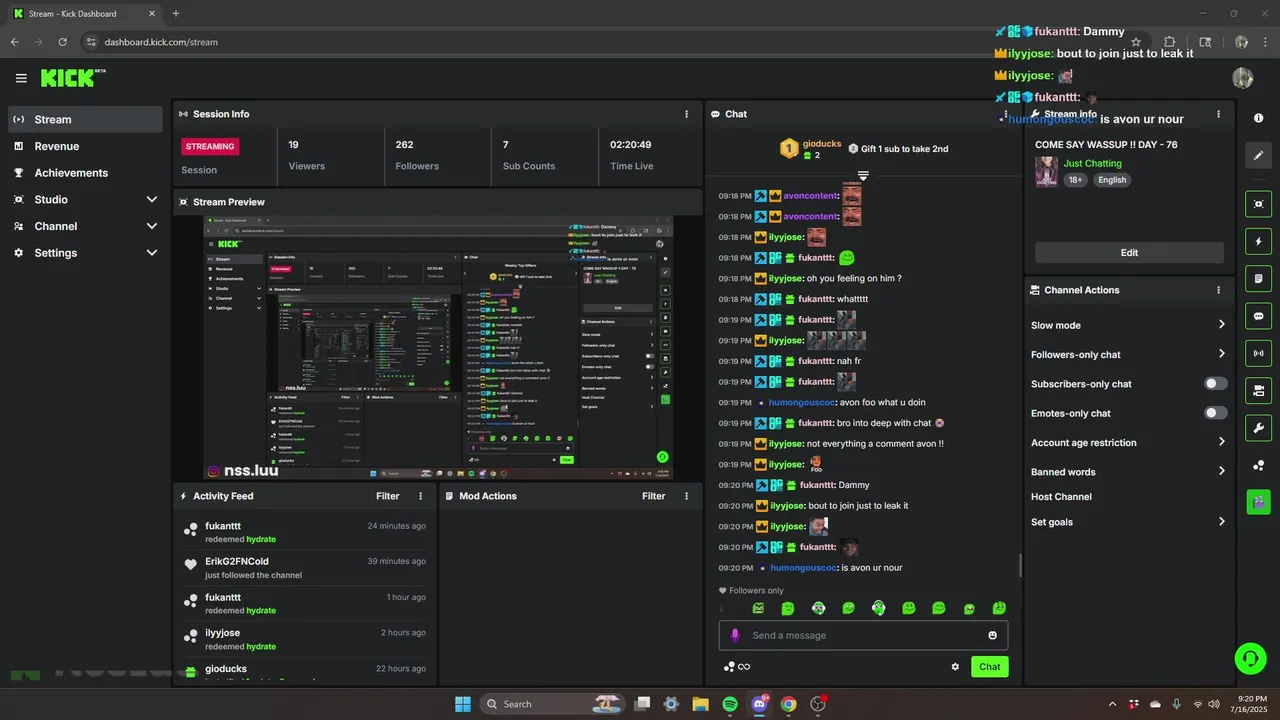1280x720 pixels.
Task: Click the purple microphone icon in message box
Action: [x=735, y=635]
